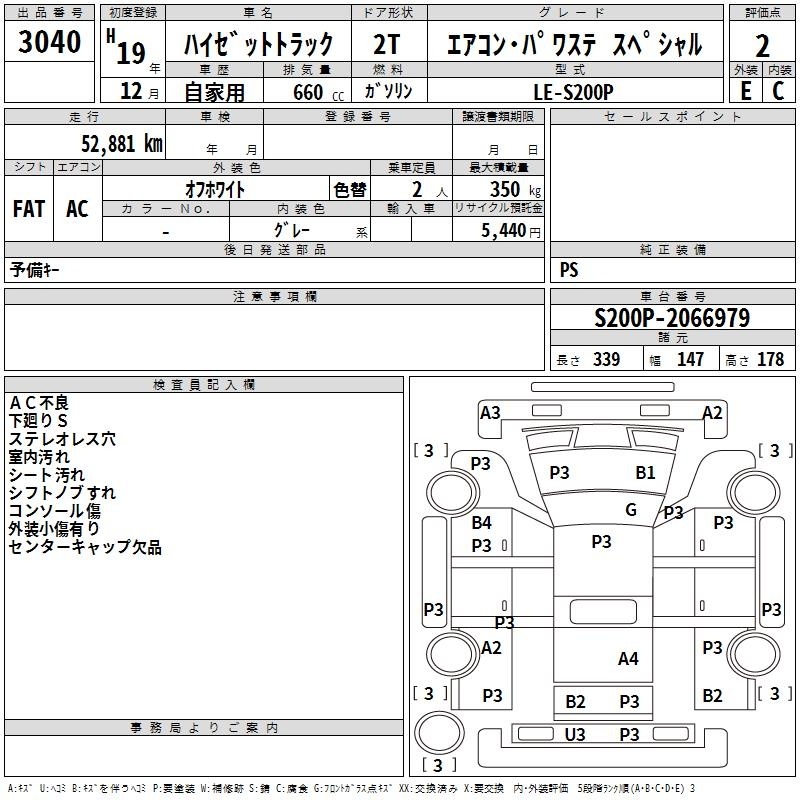
Task: Click the overall grade score 2
Action: (762, 46)
